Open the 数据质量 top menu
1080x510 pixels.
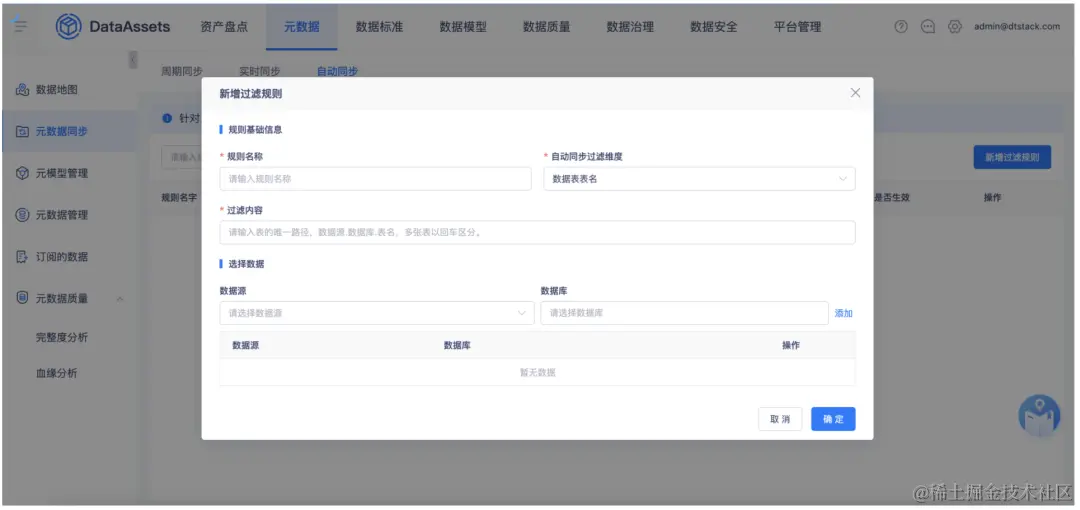[546, 27]
